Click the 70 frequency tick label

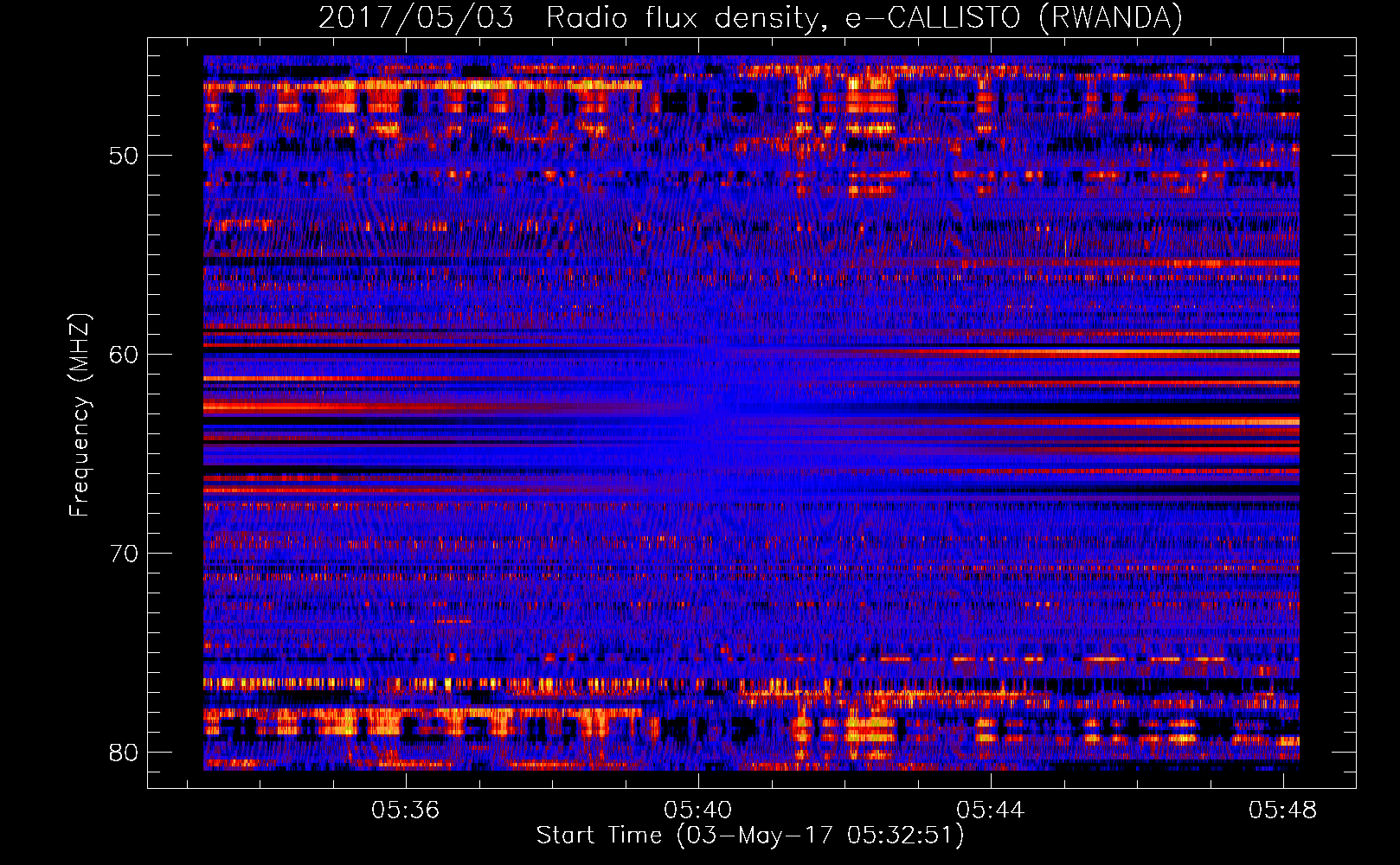click(x=125, y=554)
